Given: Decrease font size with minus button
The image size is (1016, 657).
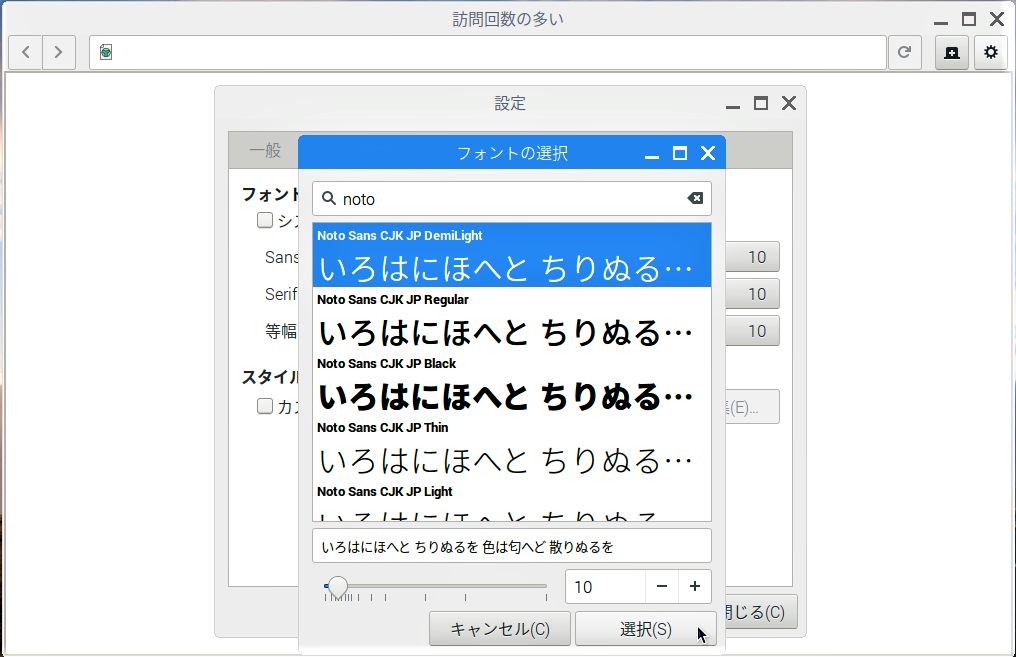Looking at the screenshot, I should [x=662, y=586].
